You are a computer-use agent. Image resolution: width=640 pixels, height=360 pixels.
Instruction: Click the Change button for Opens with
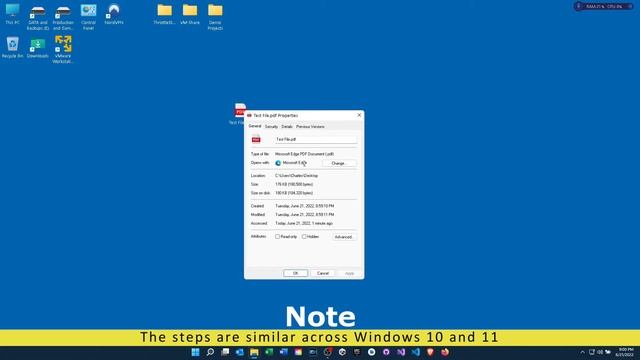click(x=339, y=163)
